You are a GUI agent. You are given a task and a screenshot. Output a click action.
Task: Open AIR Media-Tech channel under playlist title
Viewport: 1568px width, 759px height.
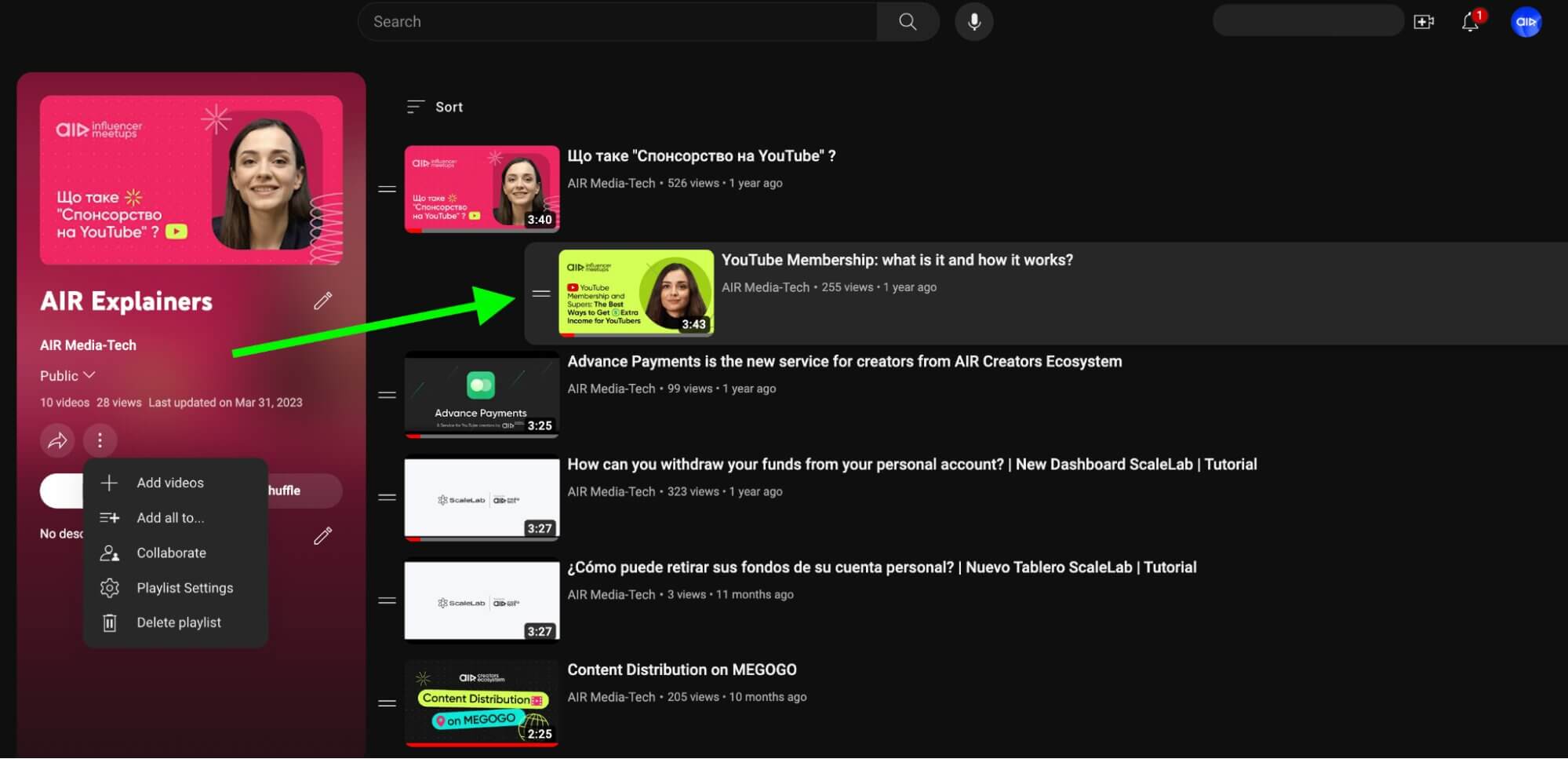pyautogui.click(x=88, y=345)
